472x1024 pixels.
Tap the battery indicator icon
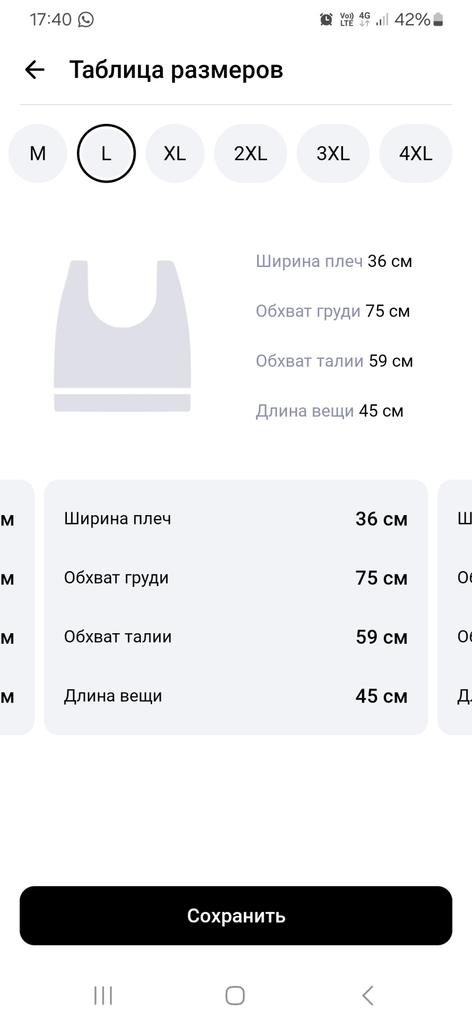tap(437, 20)
